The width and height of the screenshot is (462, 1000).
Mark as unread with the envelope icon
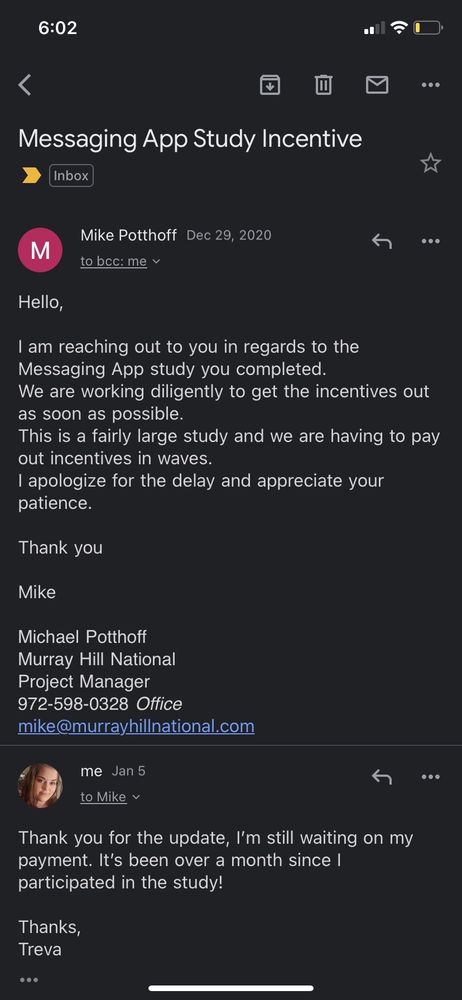[x=377, y=84]
